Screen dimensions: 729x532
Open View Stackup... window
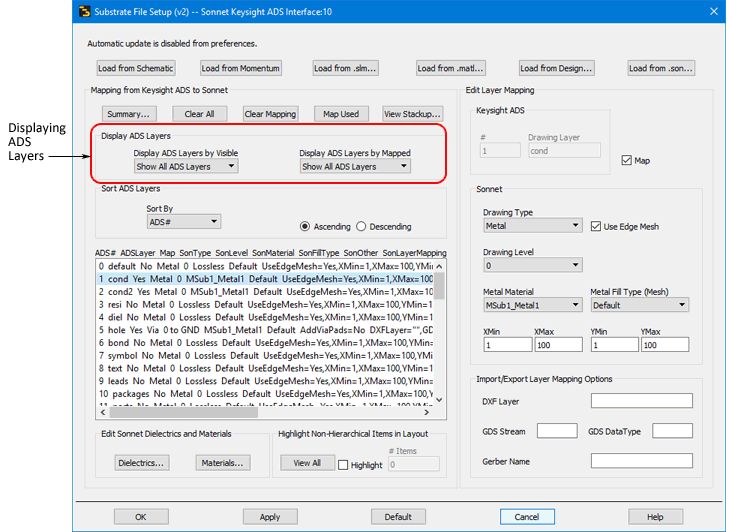pyautogui.click(x=412, y=114)
